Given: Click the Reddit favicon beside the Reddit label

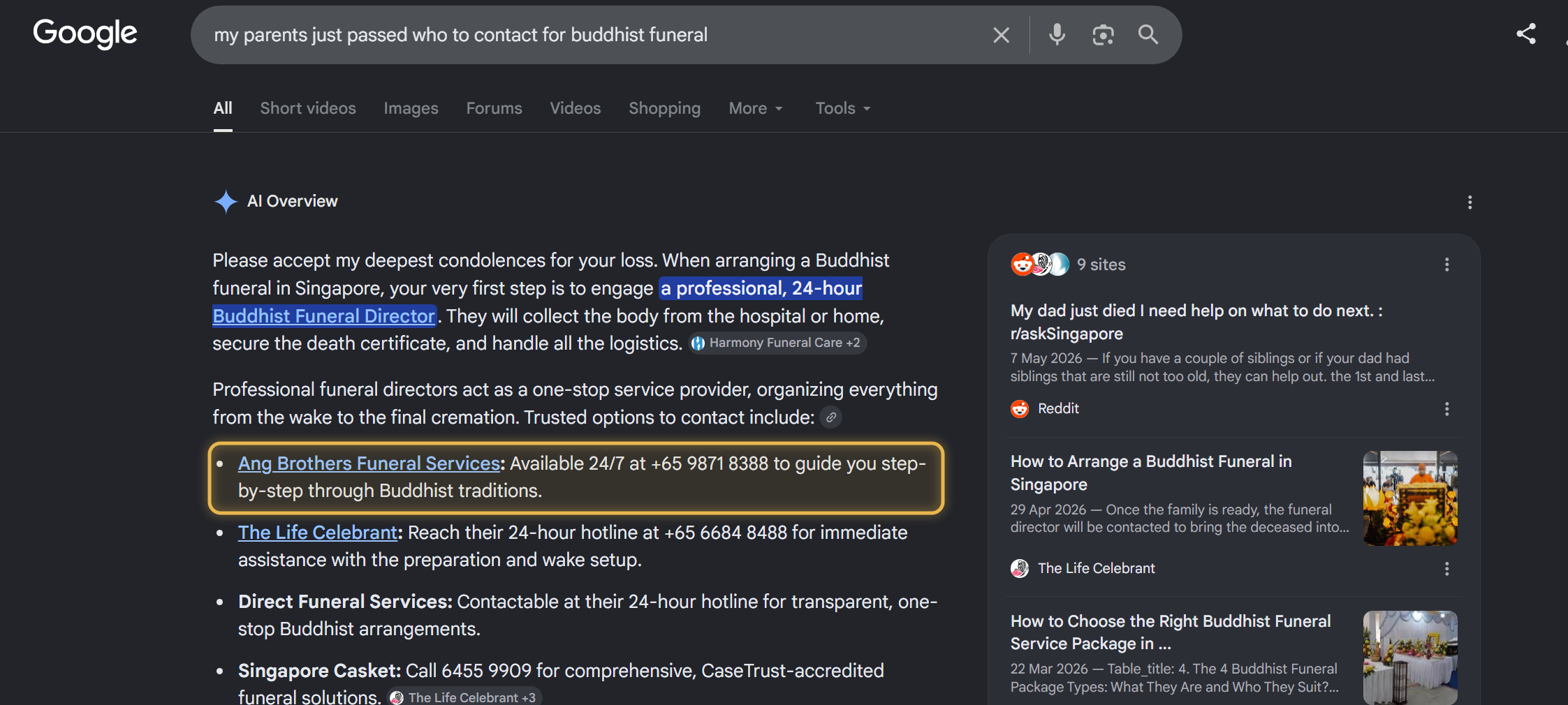Looking at the screenshot, I should click(1020, 409).
